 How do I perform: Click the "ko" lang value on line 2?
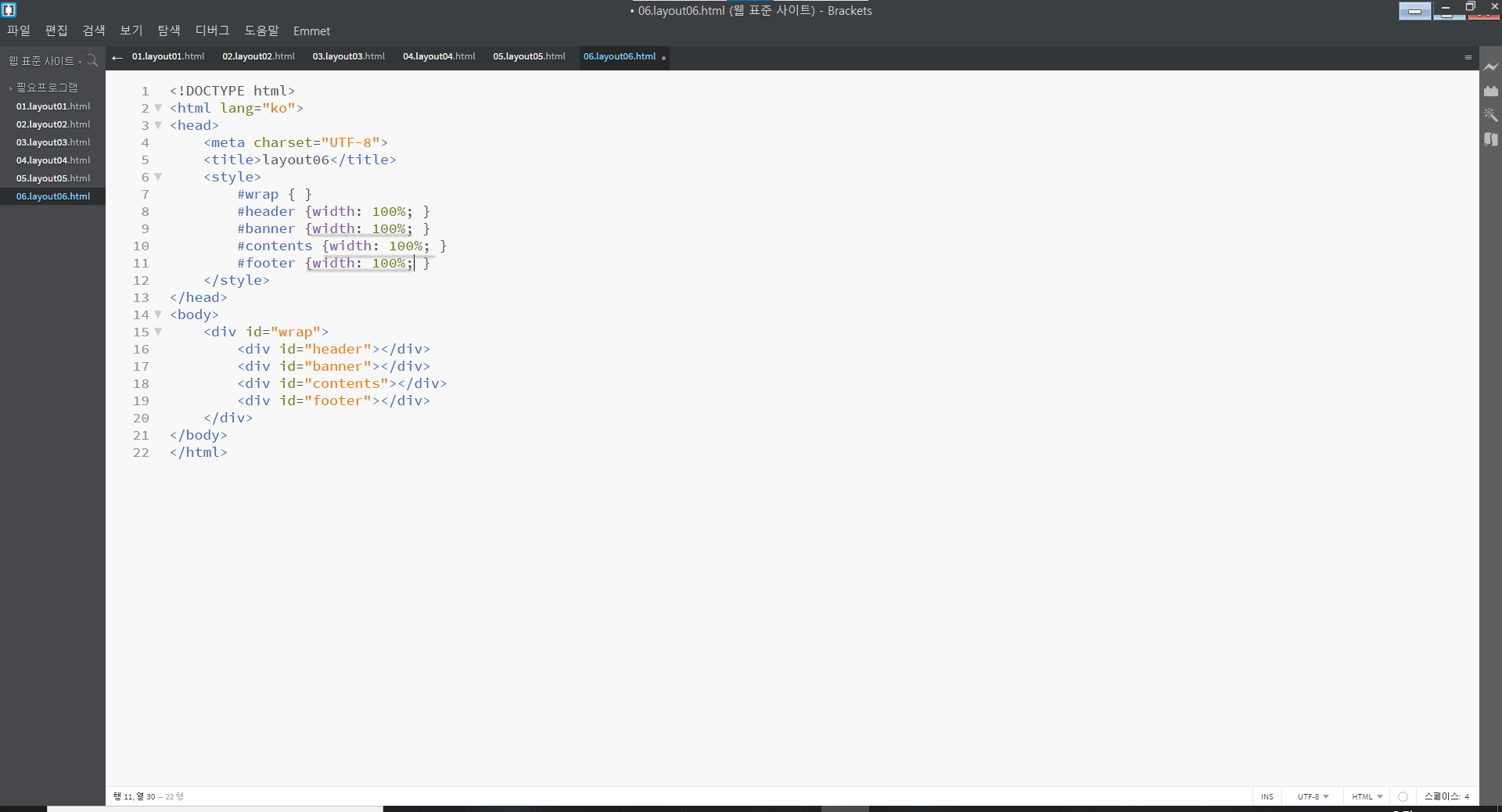tap(278, 108)
